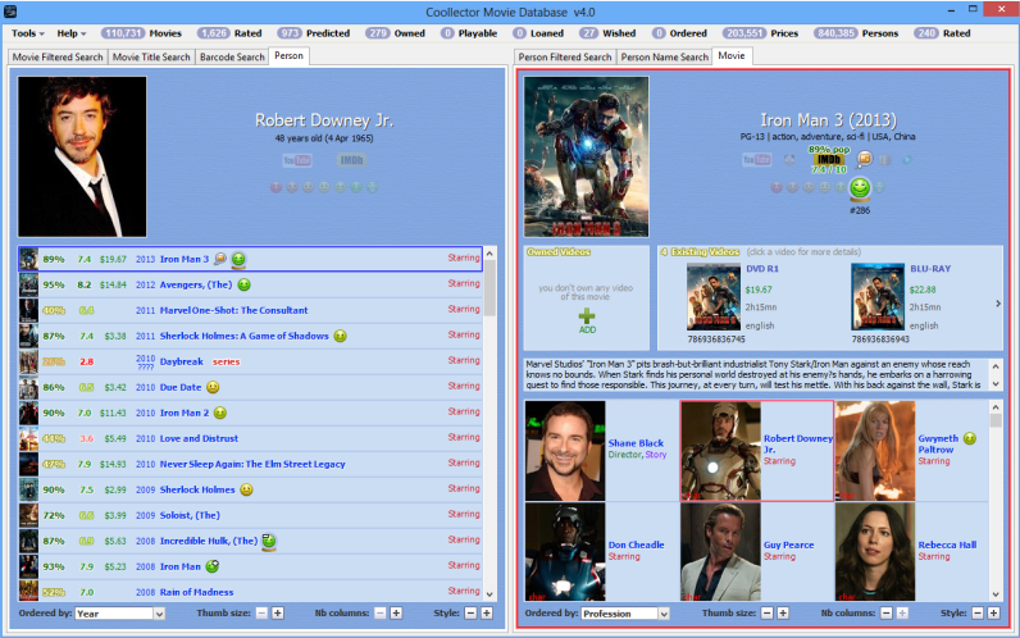
Task: Click the smiley next to Due Date
Action: 213,388
